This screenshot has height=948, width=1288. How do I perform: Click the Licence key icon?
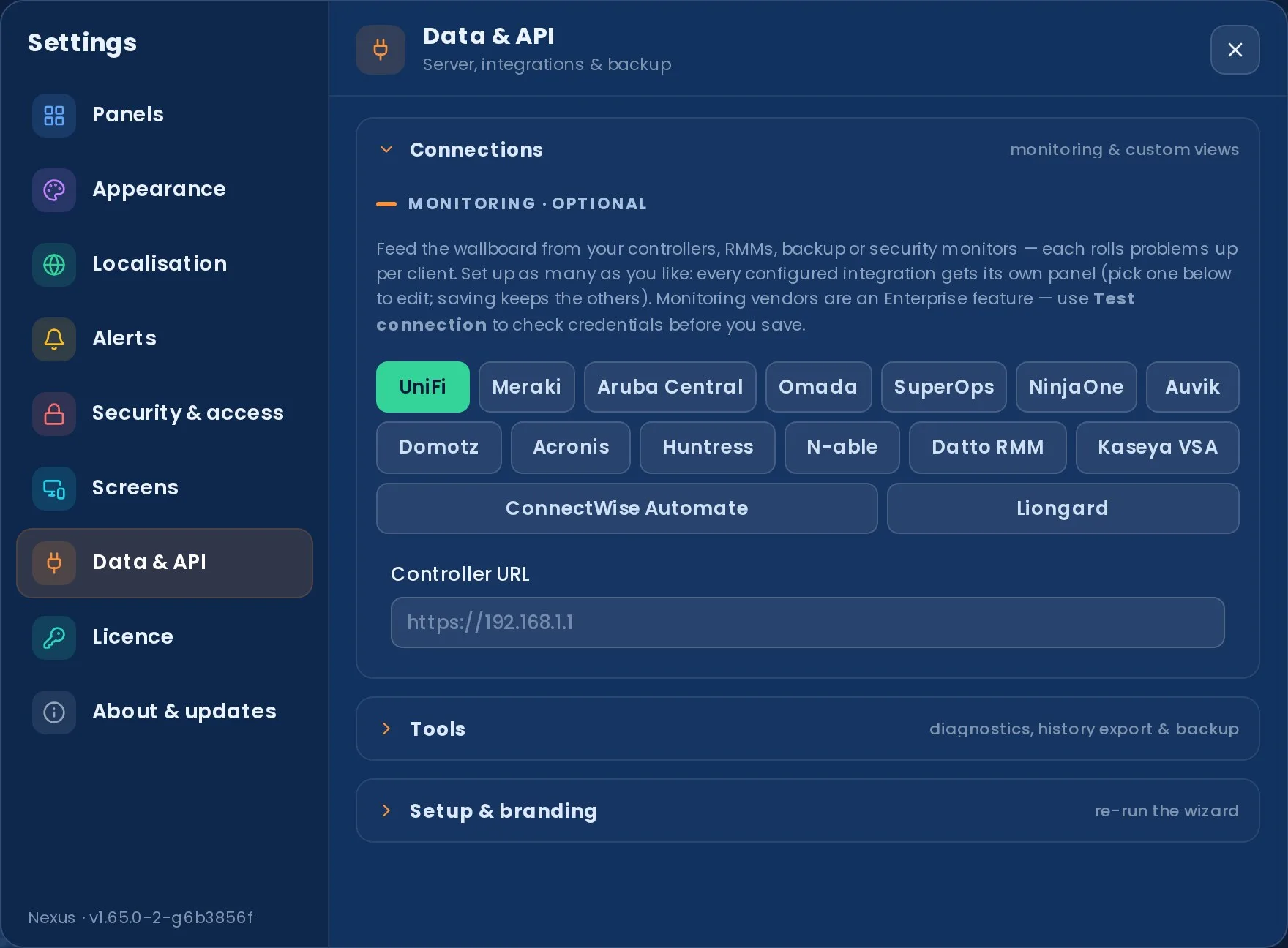pos(54,637)
